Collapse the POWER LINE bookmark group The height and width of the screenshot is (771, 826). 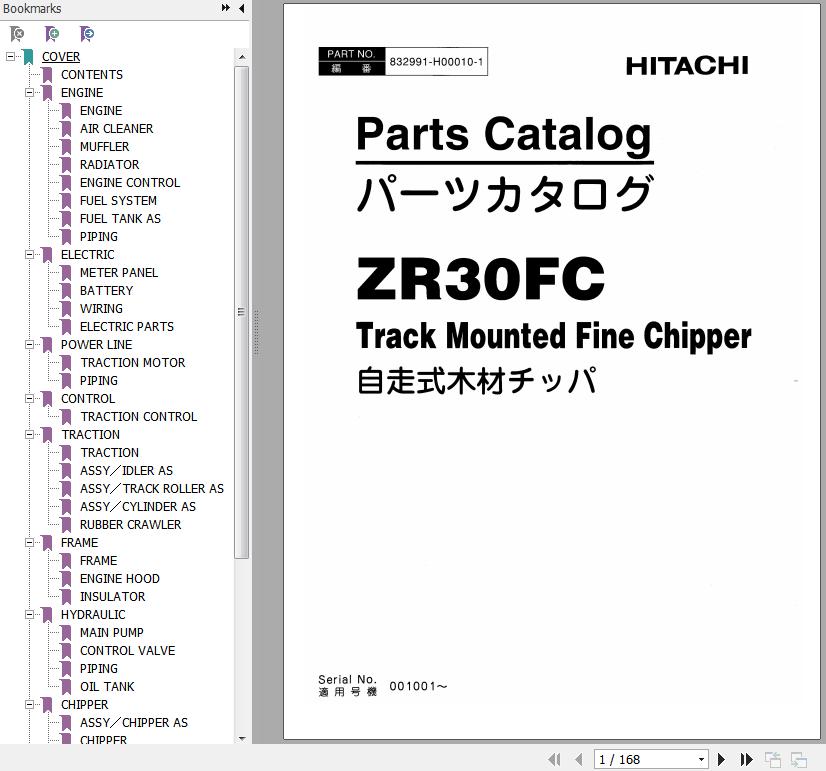[30, 345]
